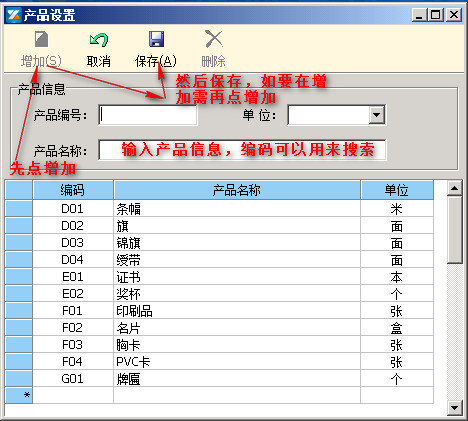468x421 pixels.
Task: Select row header for F02 名片
Action: click(19, 328)
